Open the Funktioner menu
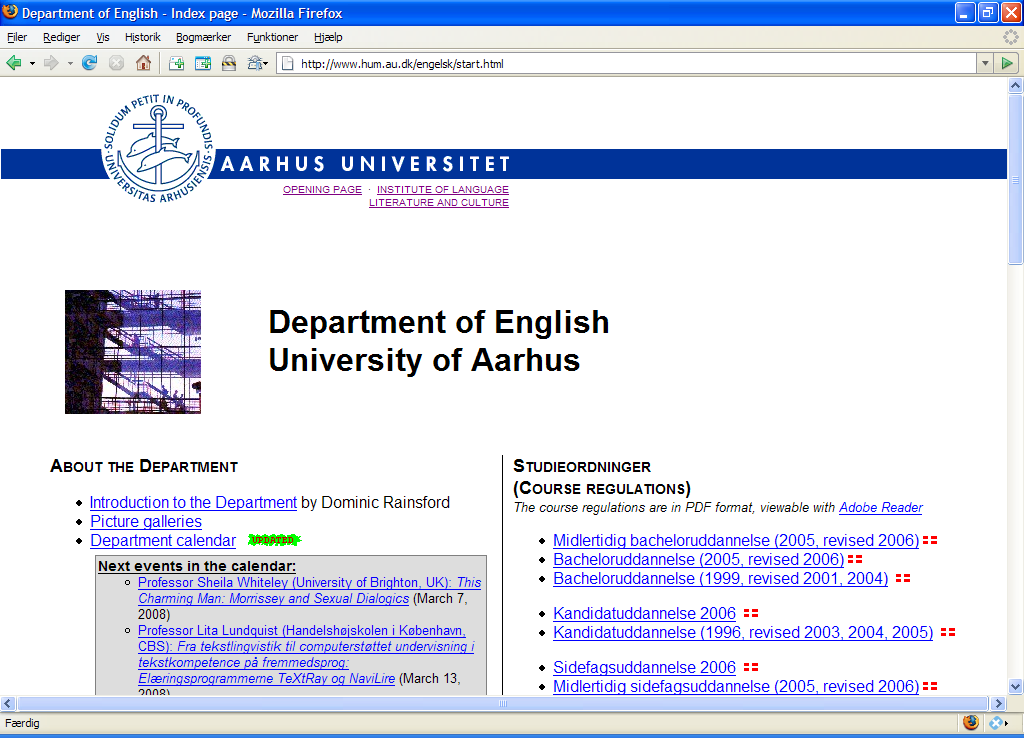The height and width of the screenshot is (738, 1024). point(272,37)
